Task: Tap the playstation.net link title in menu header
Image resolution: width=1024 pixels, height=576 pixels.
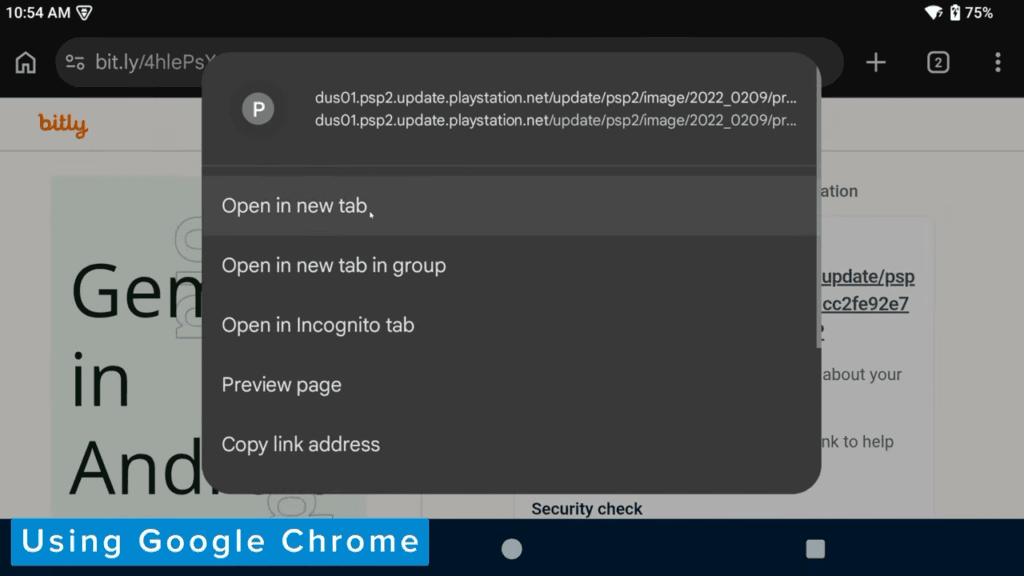Action: (x=555, y=98)
